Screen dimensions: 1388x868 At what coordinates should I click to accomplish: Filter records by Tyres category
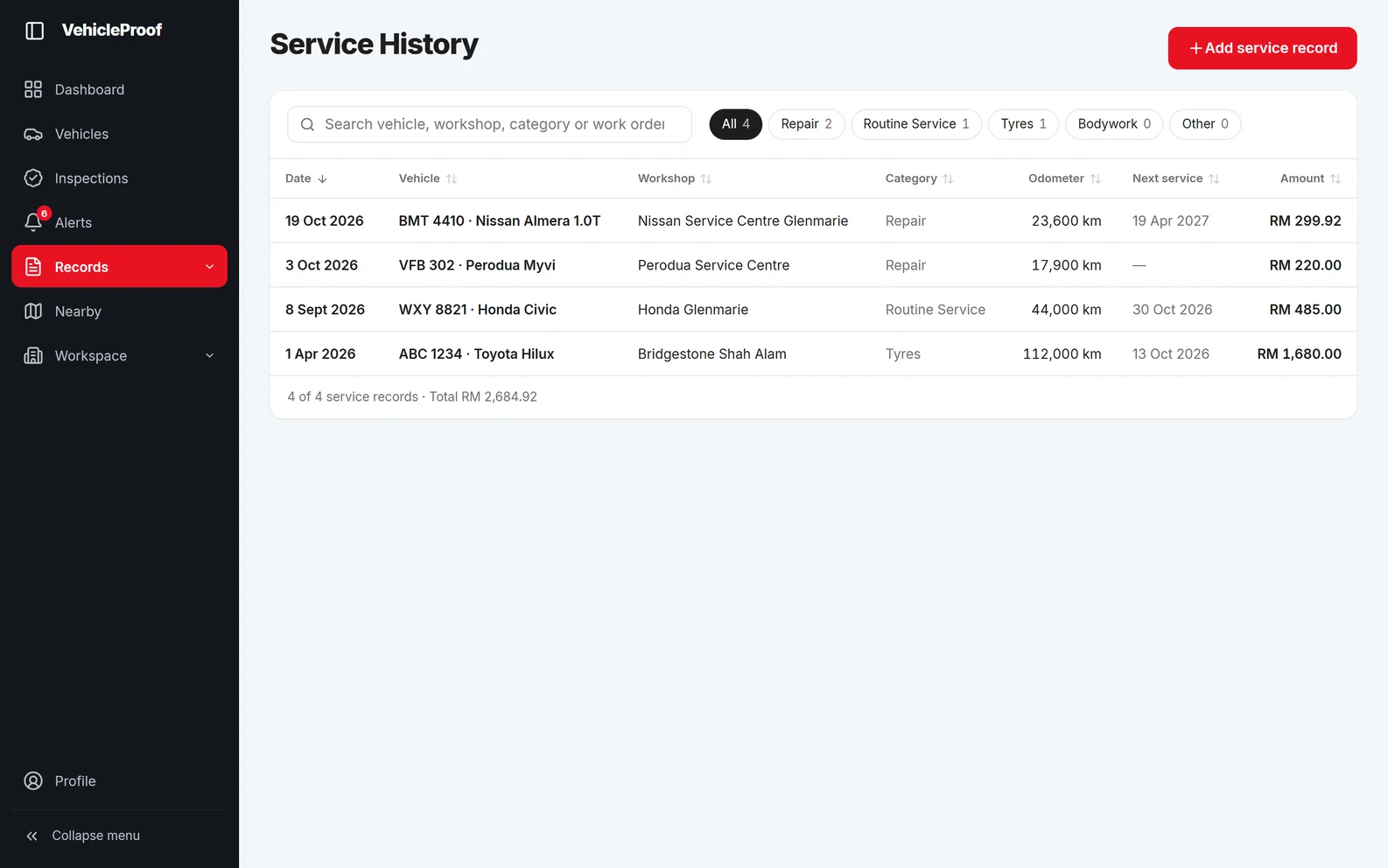(1024, 124)
